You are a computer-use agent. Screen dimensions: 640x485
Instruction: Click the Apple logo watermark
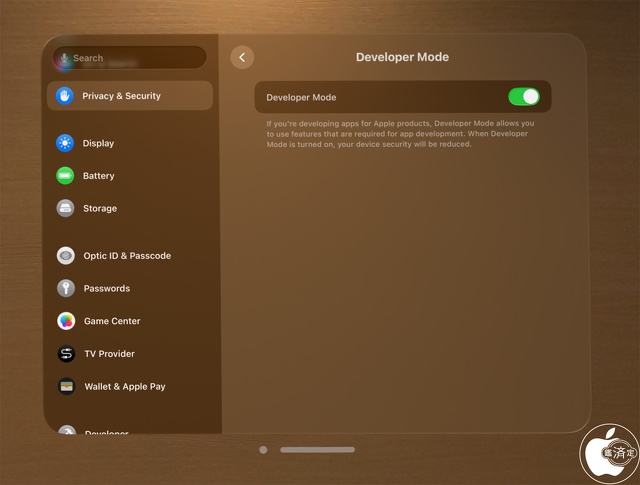(610, 451)
